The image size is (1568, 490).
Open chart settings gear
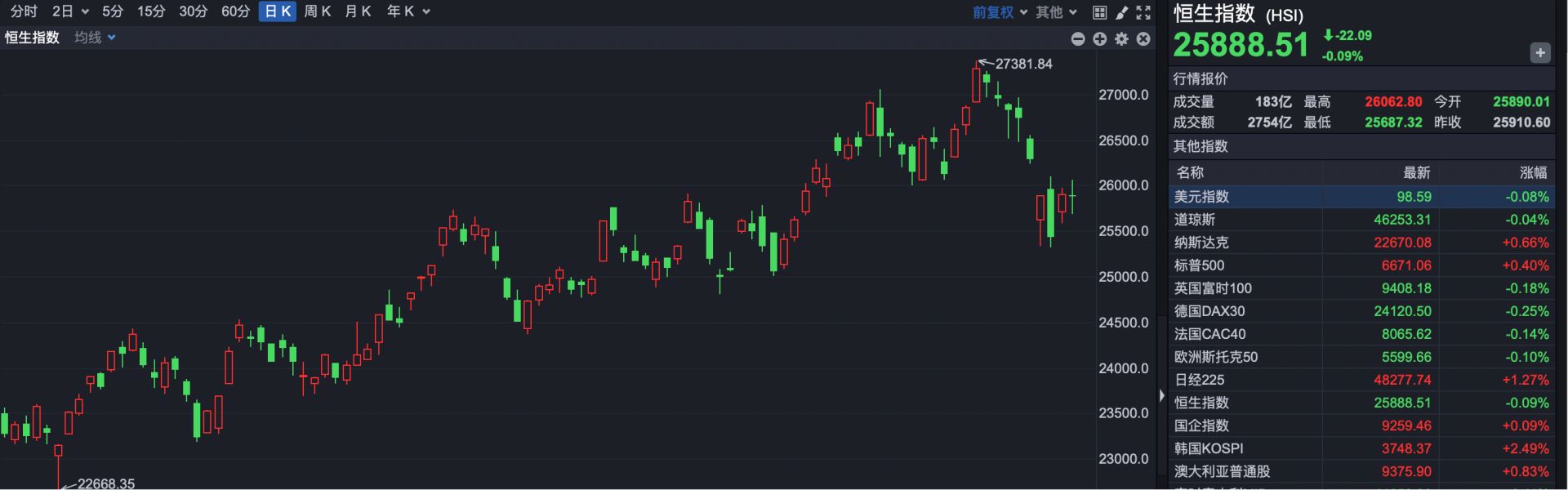(1122, 39)
